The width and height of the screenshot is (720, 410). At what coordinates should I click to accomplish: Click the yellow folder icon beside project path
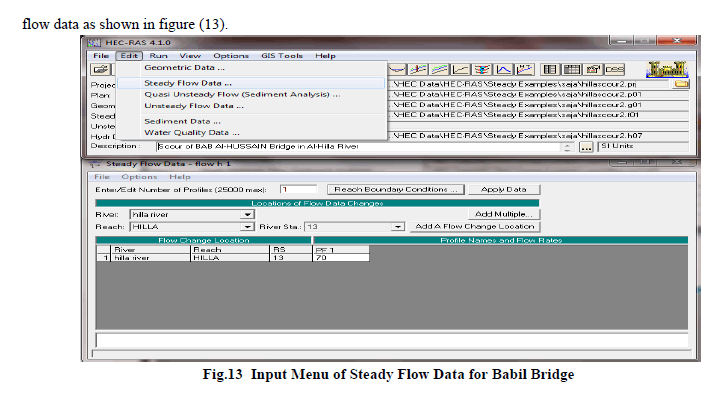(x=682, y=84)
